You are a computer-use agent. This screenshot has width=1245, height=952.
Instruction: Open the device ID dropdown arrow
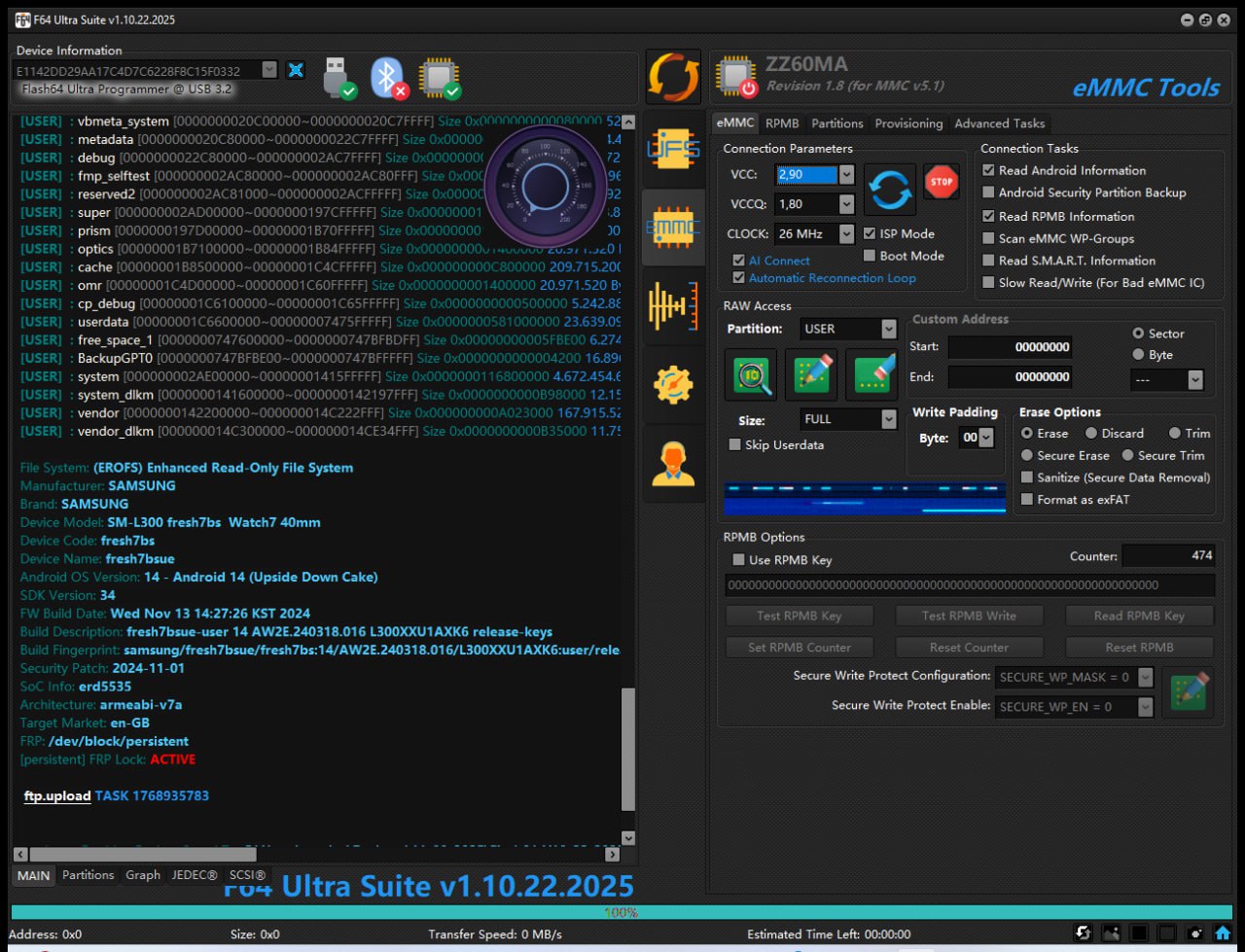click(269, 70)
